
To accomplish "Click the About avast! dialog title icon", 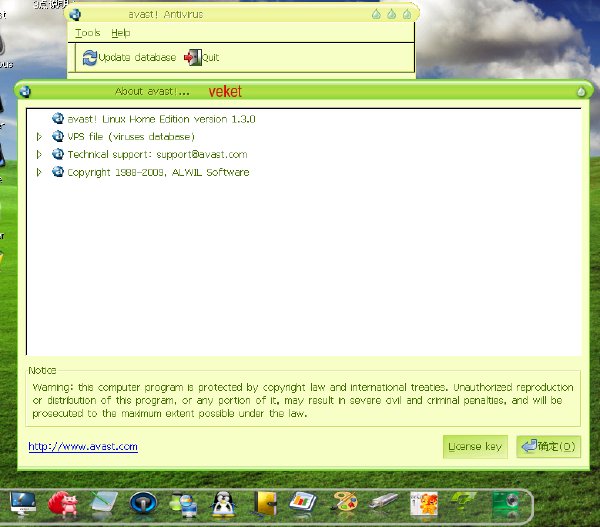I will point(25,92).
